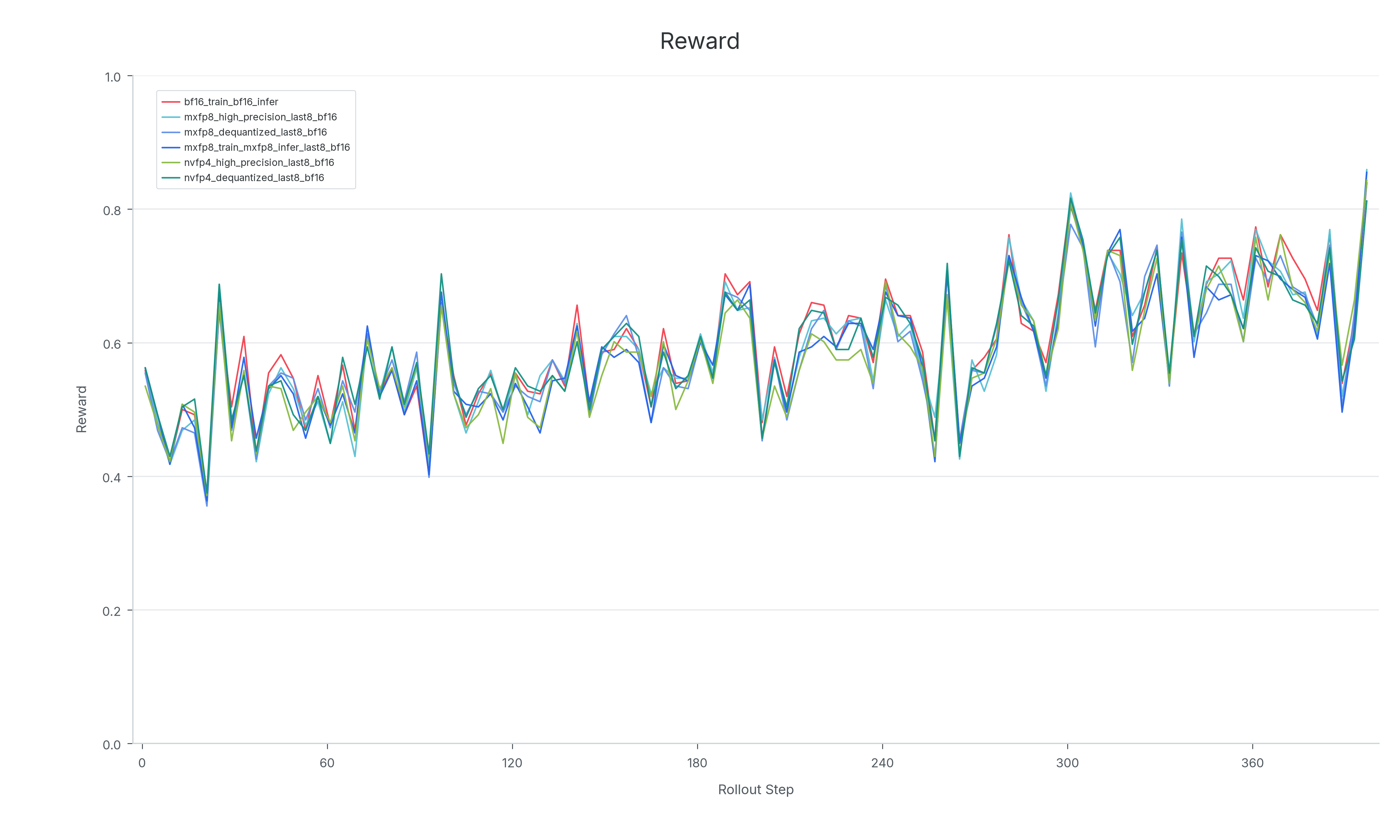Click the 300 x-axis tick label
The image size is (1400, 840).
(1067, 763)
